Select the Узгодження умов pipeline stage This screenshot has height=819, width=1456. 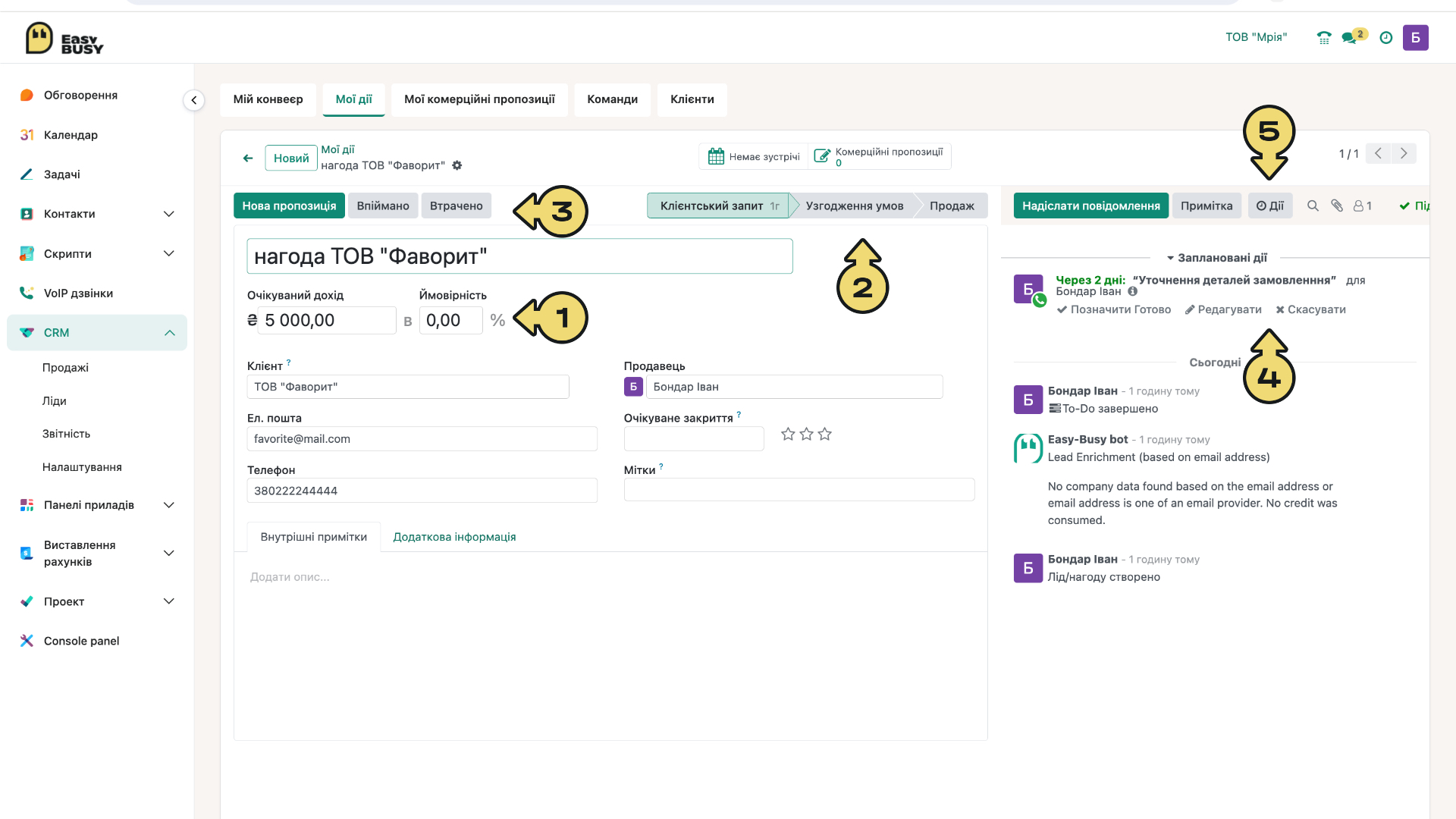tap(854, 206)
